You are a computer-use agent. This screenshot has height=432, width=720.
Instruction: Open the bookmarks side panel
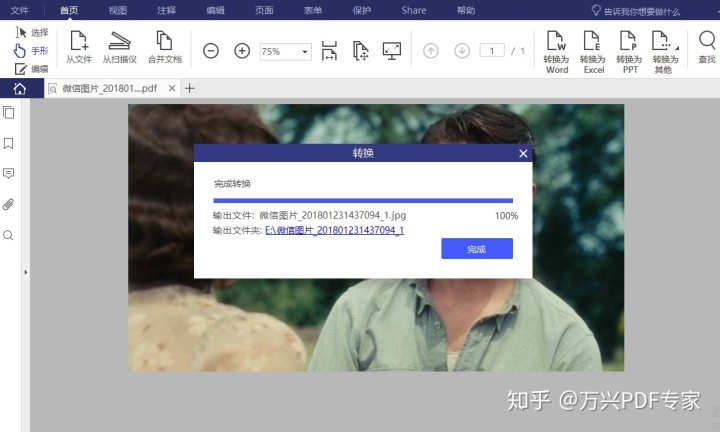tap(8, 143)
